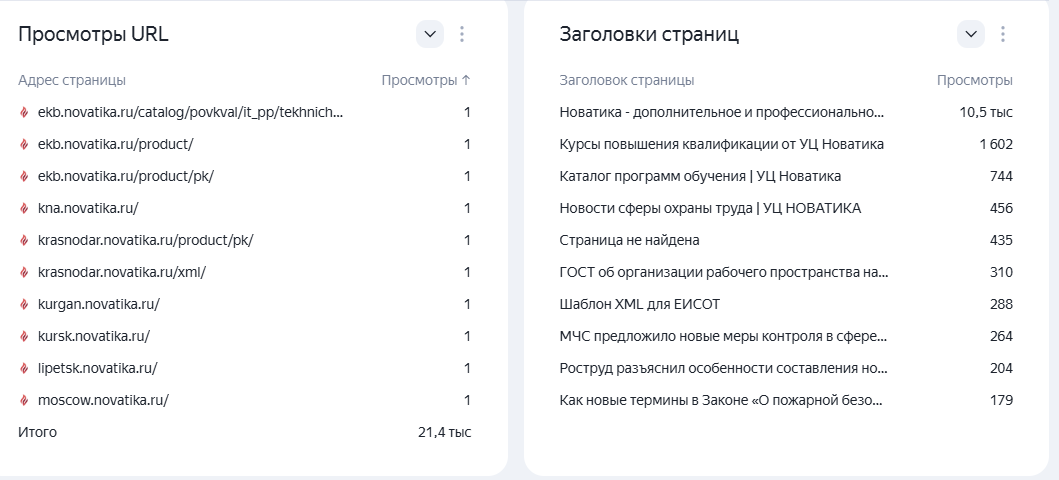1059x480 pixels.
Task: Click Просмотры header in Заголовки страниц table
Action: (x=975, y=80)
